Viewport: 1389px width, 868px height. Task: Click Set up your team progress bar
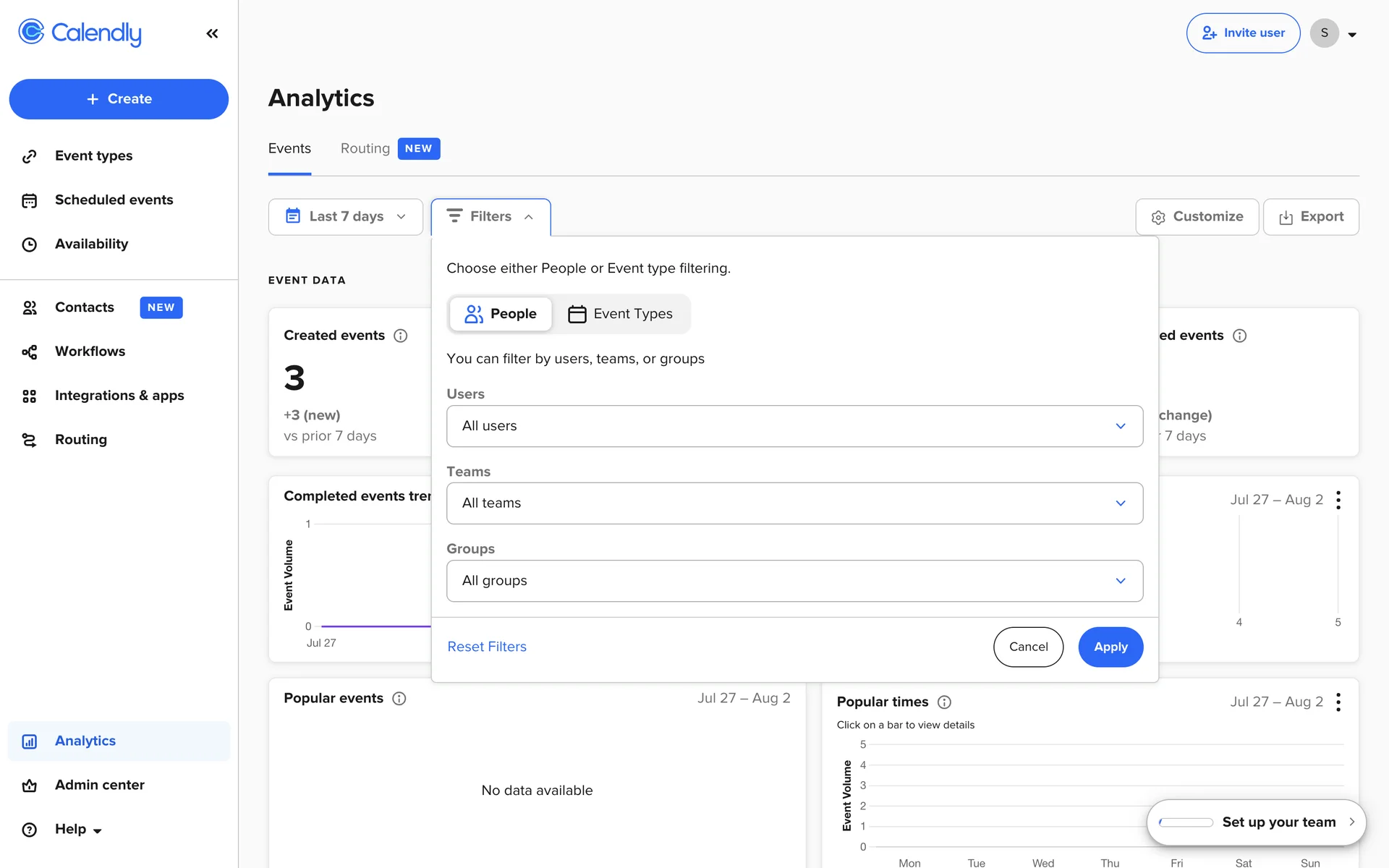point(1186,822)
